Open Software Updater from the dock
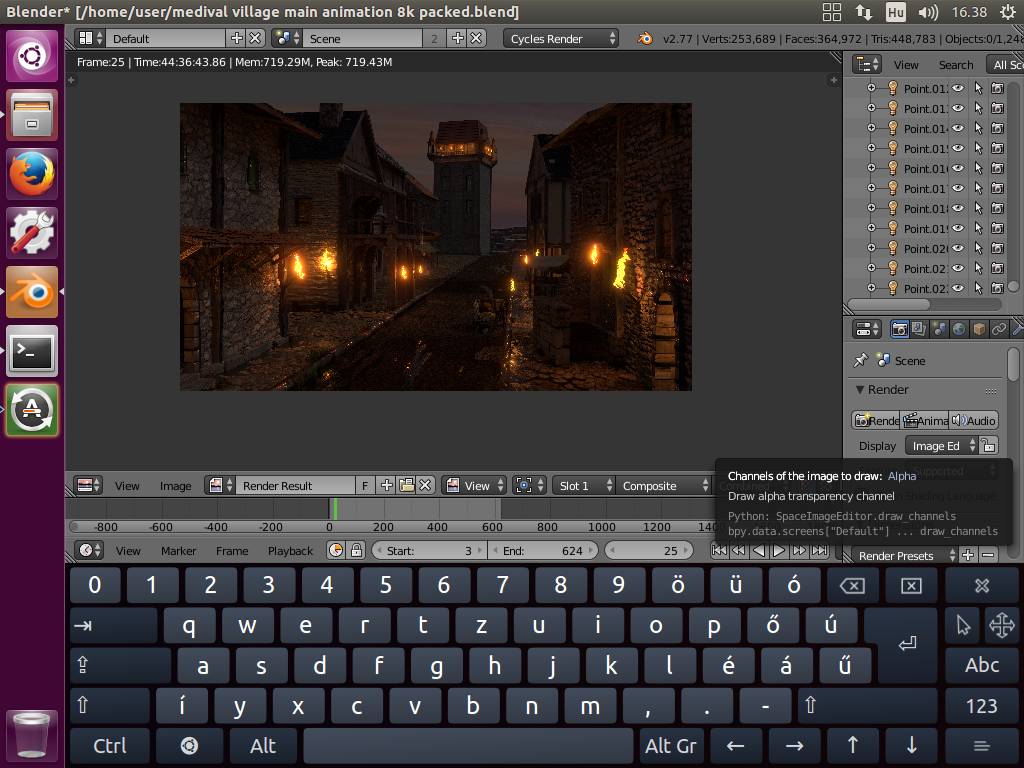The image size is (1024, 768). pos(32,410)
